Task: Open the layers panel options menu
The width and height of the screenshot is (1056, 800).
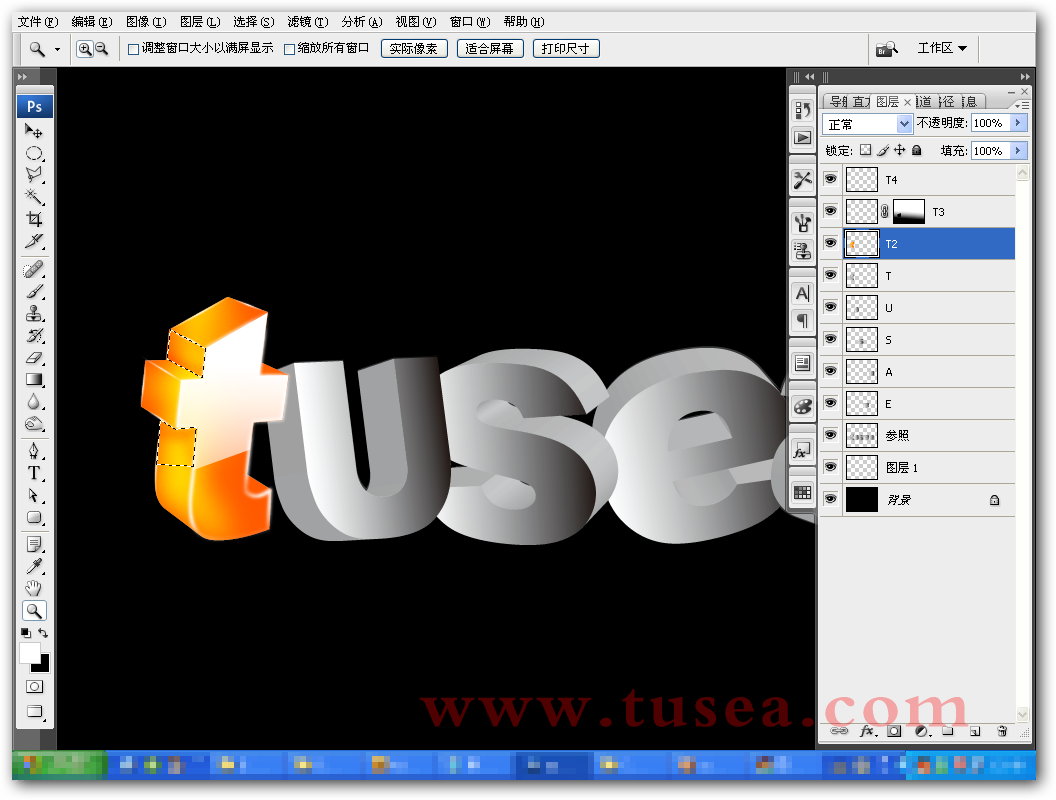Action: pos(1022,105)
